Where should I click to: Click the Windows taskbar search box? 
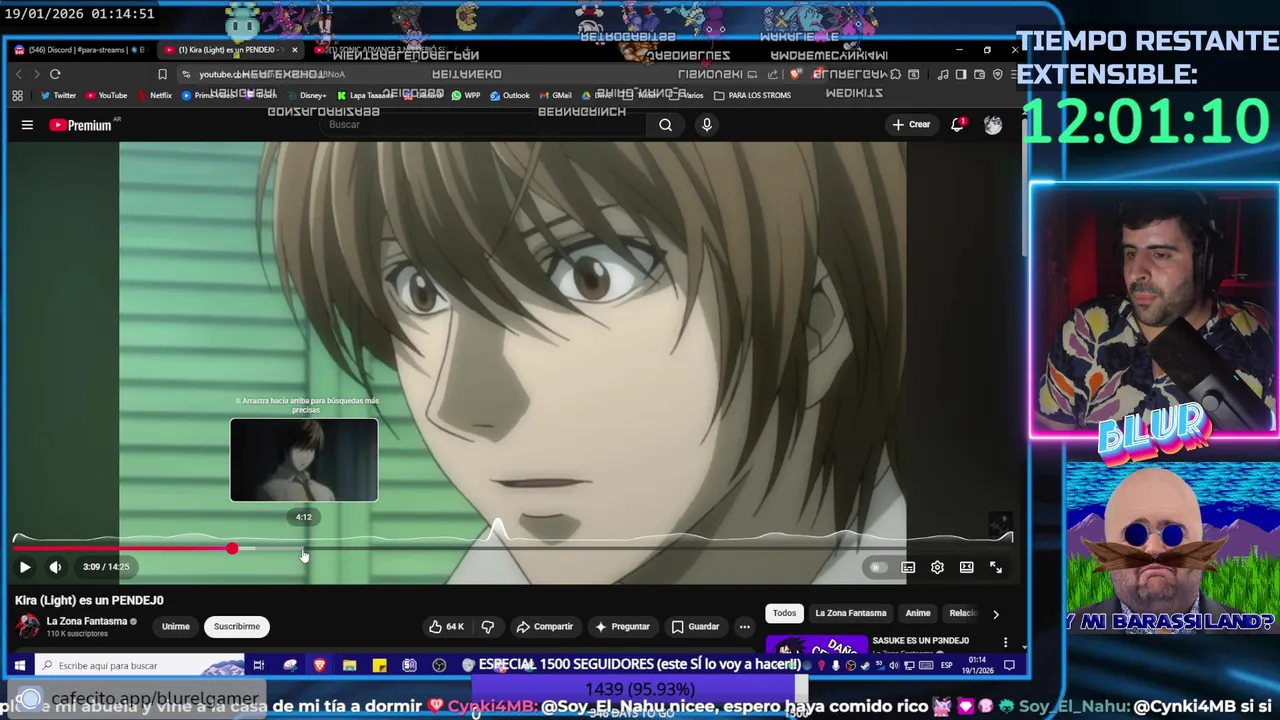140,666
